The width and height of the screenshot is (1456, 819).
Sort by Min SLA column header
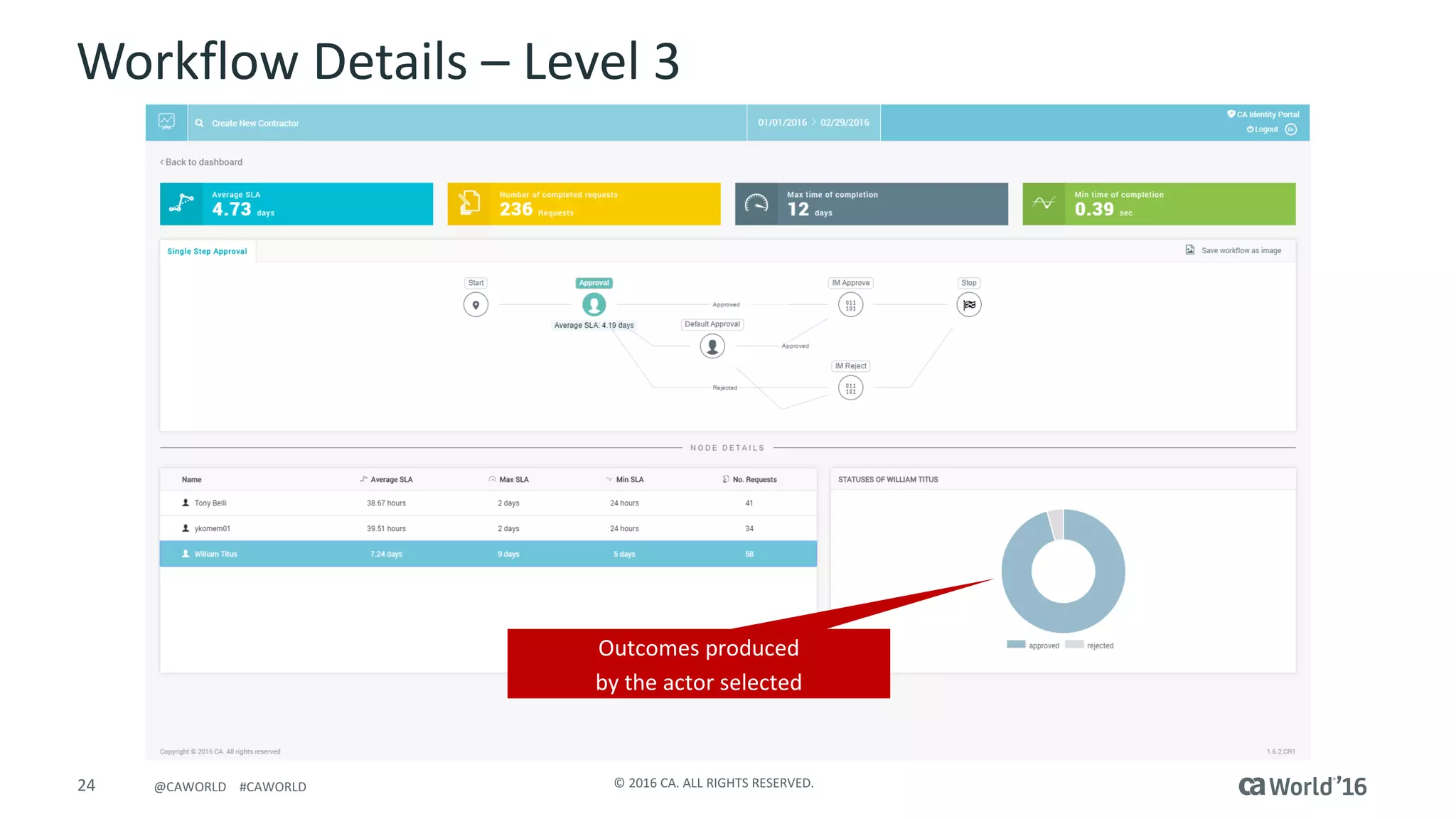pos(624,480)
